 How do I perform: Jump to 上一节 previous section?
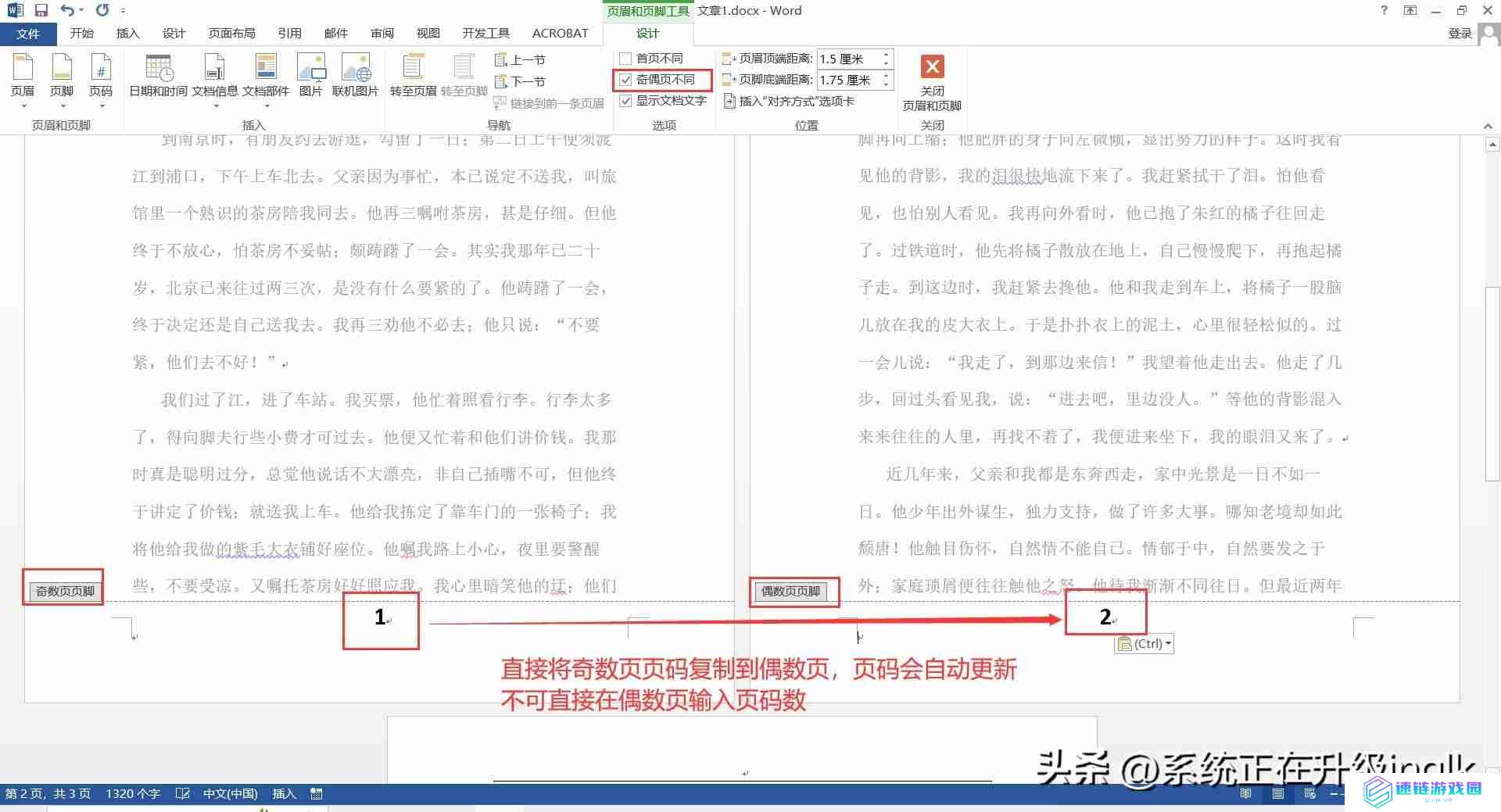[x=520, y=59]
